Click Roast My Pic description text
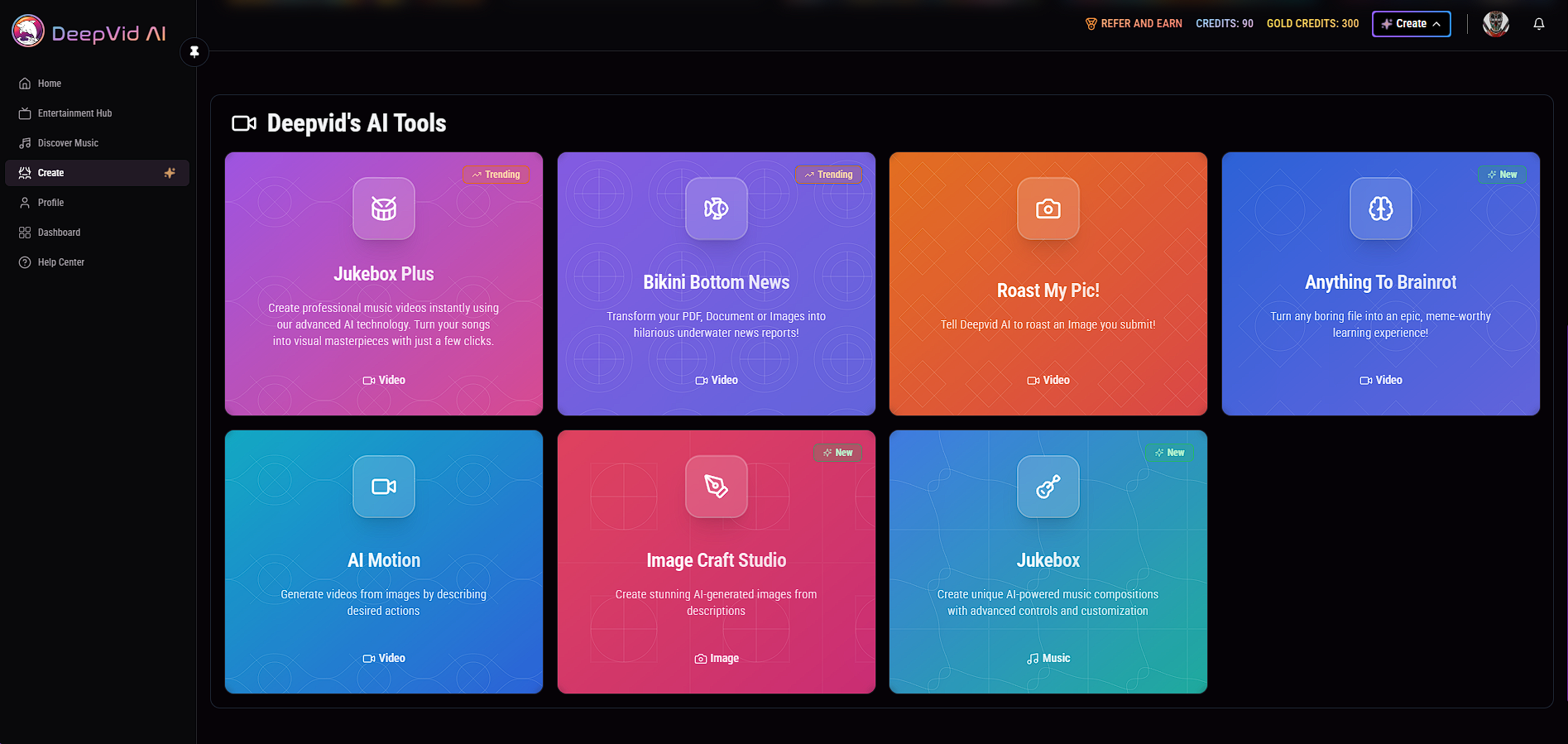1568x744 pixels. (x=1048, y=324)
